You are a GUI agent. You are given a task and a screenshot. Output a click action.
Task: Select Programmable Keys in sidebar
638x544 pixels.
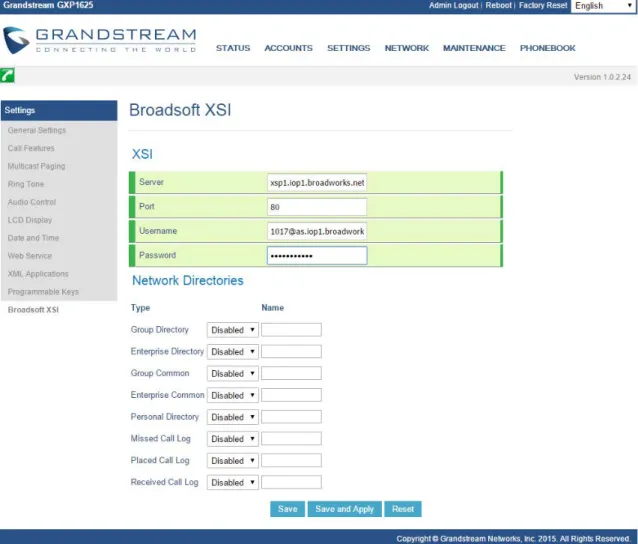coord(43,292)
